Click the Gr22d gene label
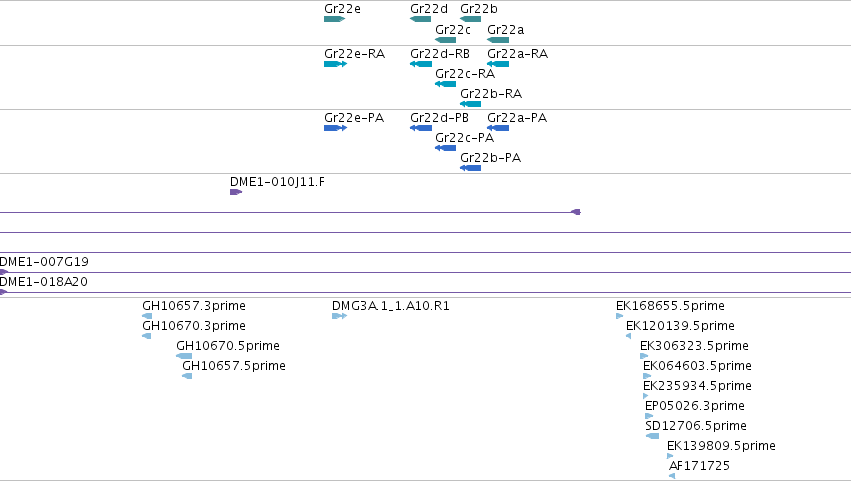This screenshot has width=851, height=481. click(429, 9)
